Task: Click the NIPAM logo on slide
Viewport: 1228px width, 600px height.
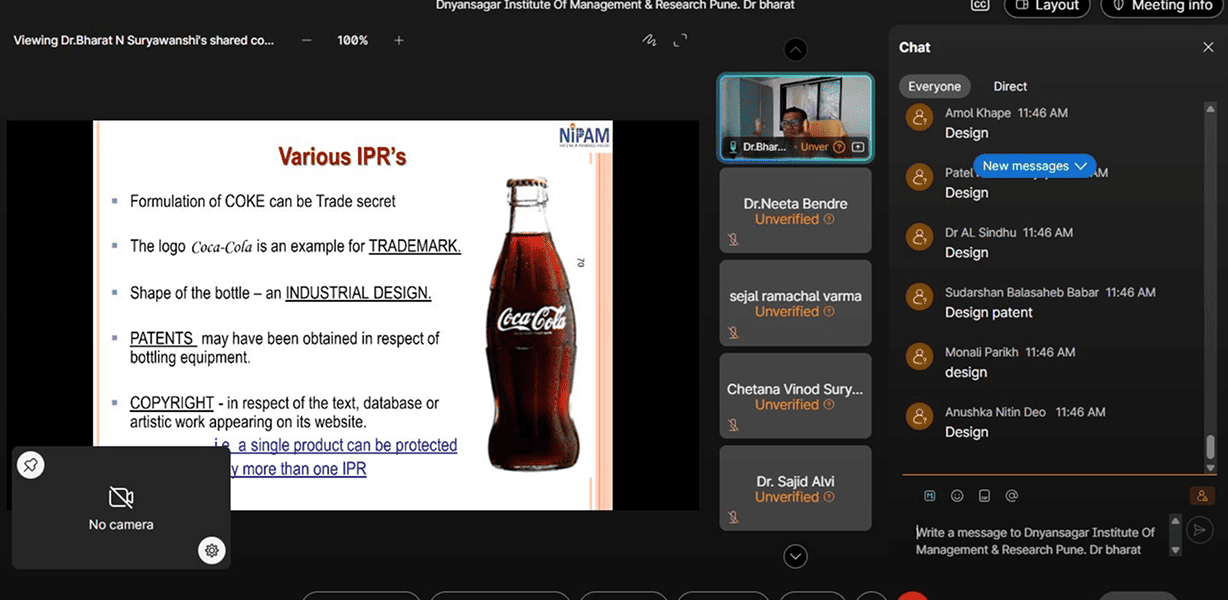Action: 584,137
